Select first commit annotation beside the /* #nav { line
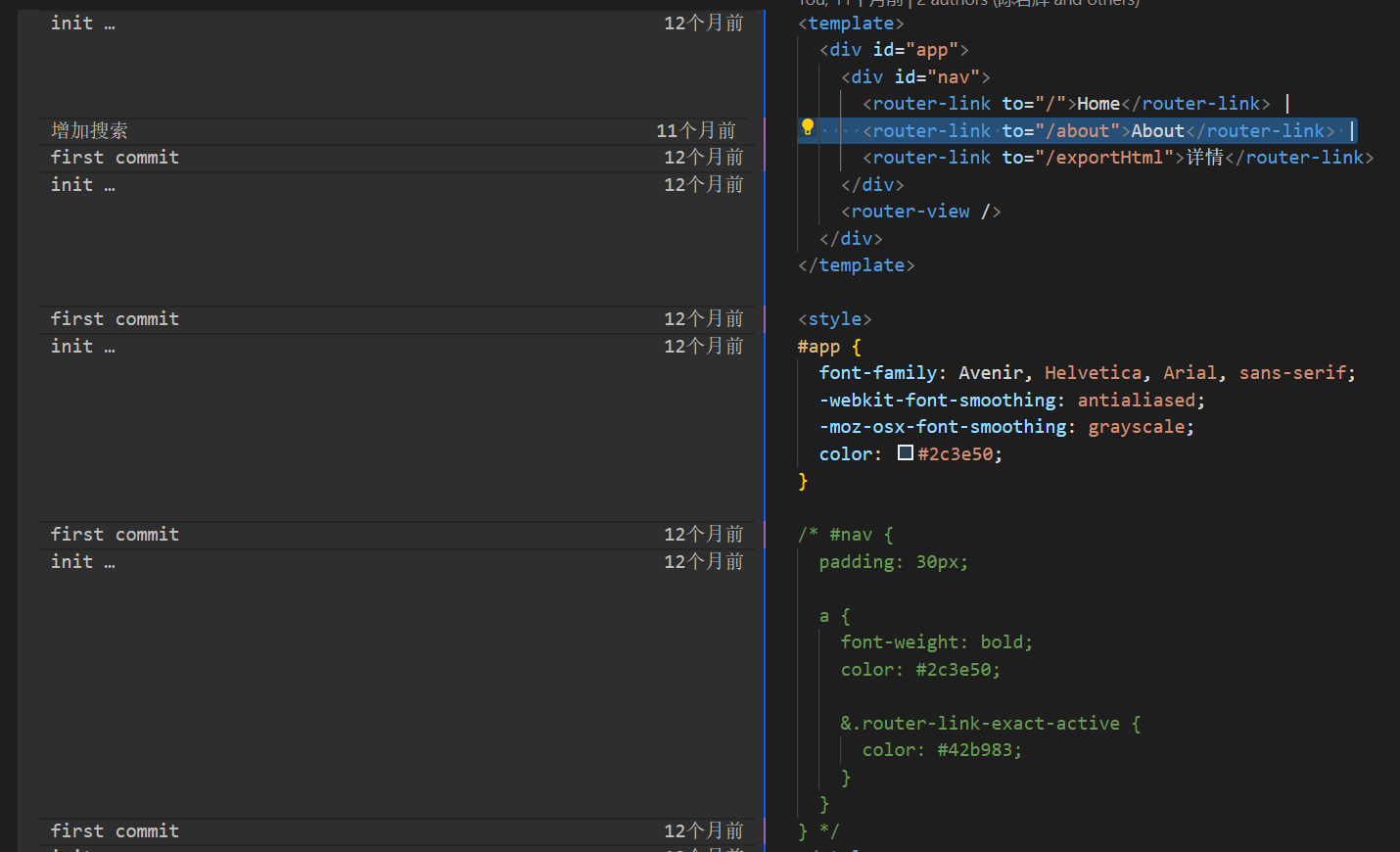This screenshot has height=852, width=1400. click(115, 535)
